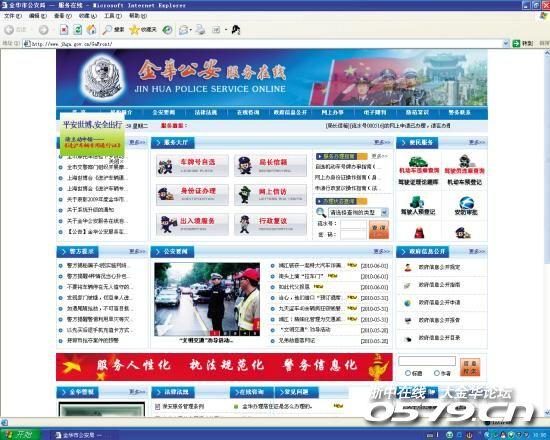The width and height of the screenshot is (550, 440).
Task: Select the 标题 radio button
Action: 408,373
